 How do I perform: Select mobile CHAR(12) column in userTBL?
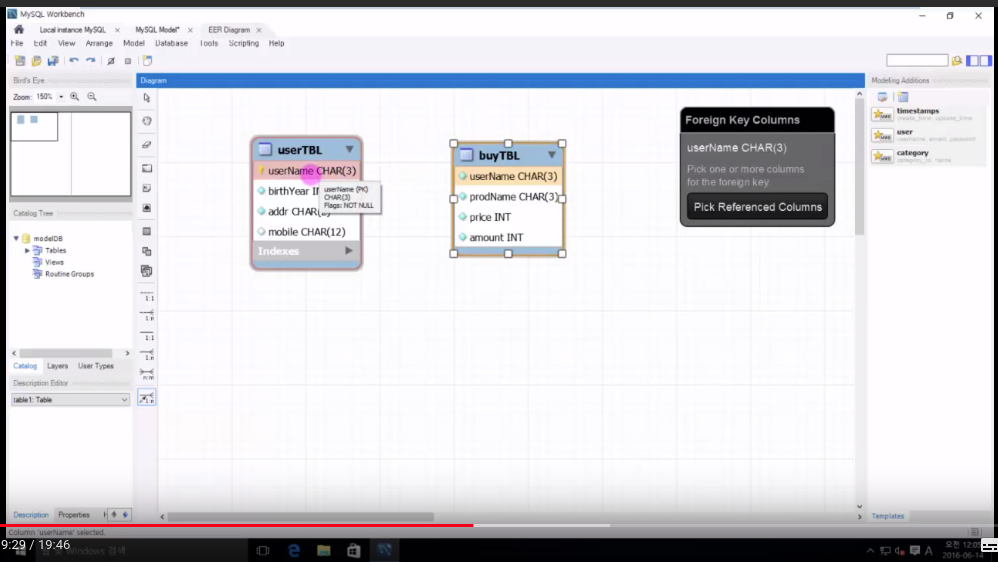pyautogui.click(x=306, y=232)
